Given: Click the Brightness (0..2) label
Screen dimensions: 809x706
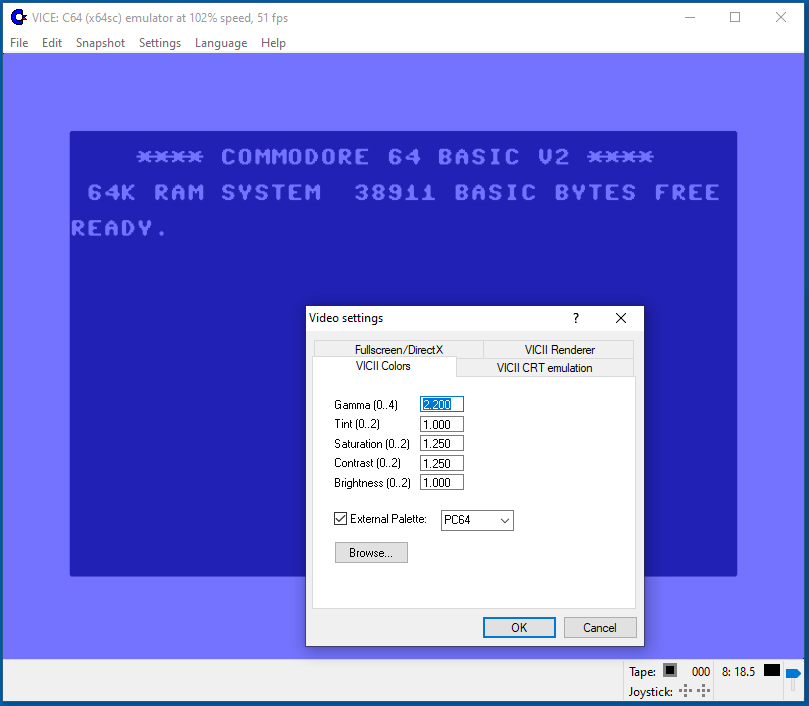Looking at the screenshot, I should [372, 483].
